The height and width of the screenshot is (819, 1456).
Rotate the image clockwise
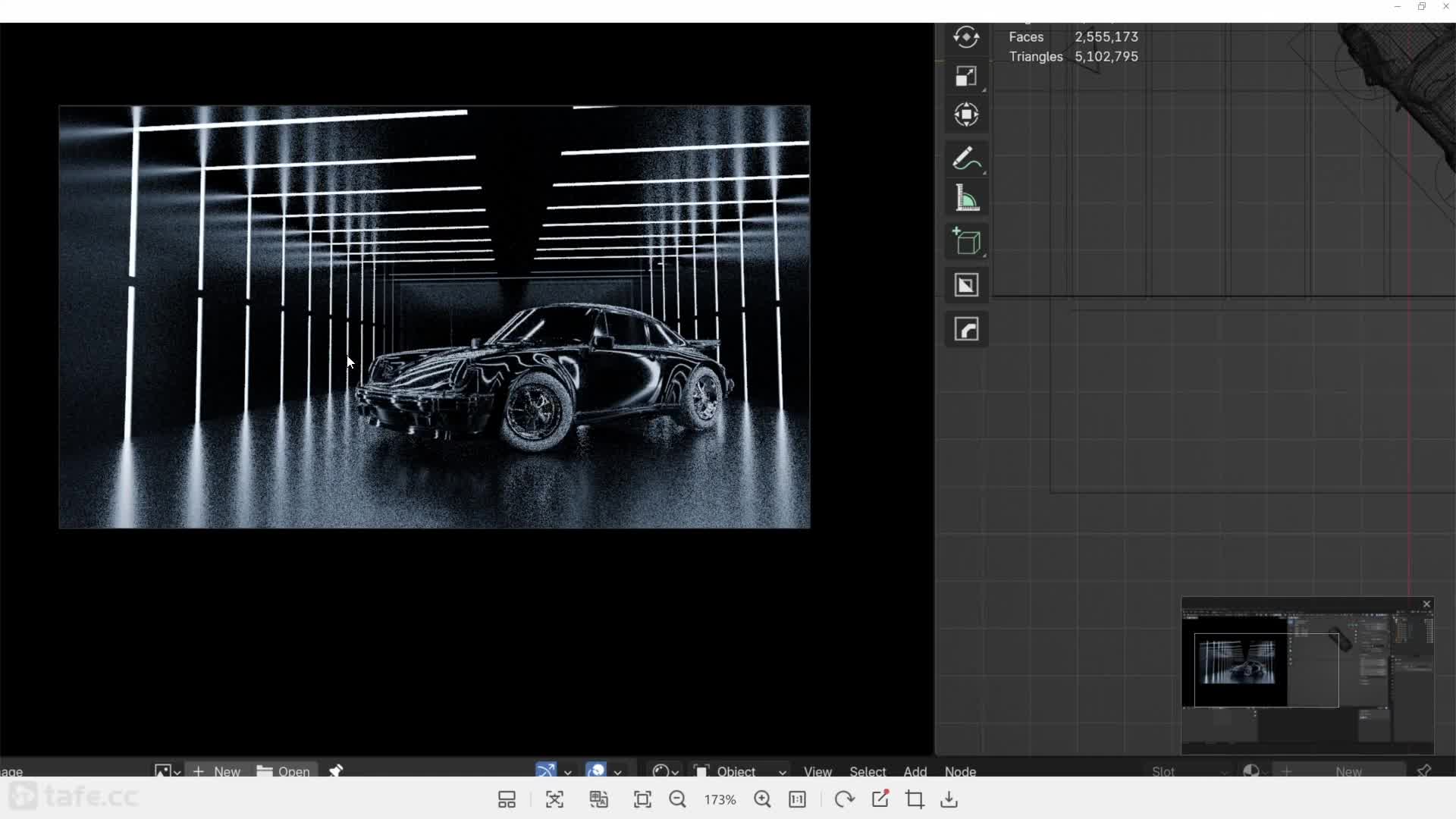844,799
